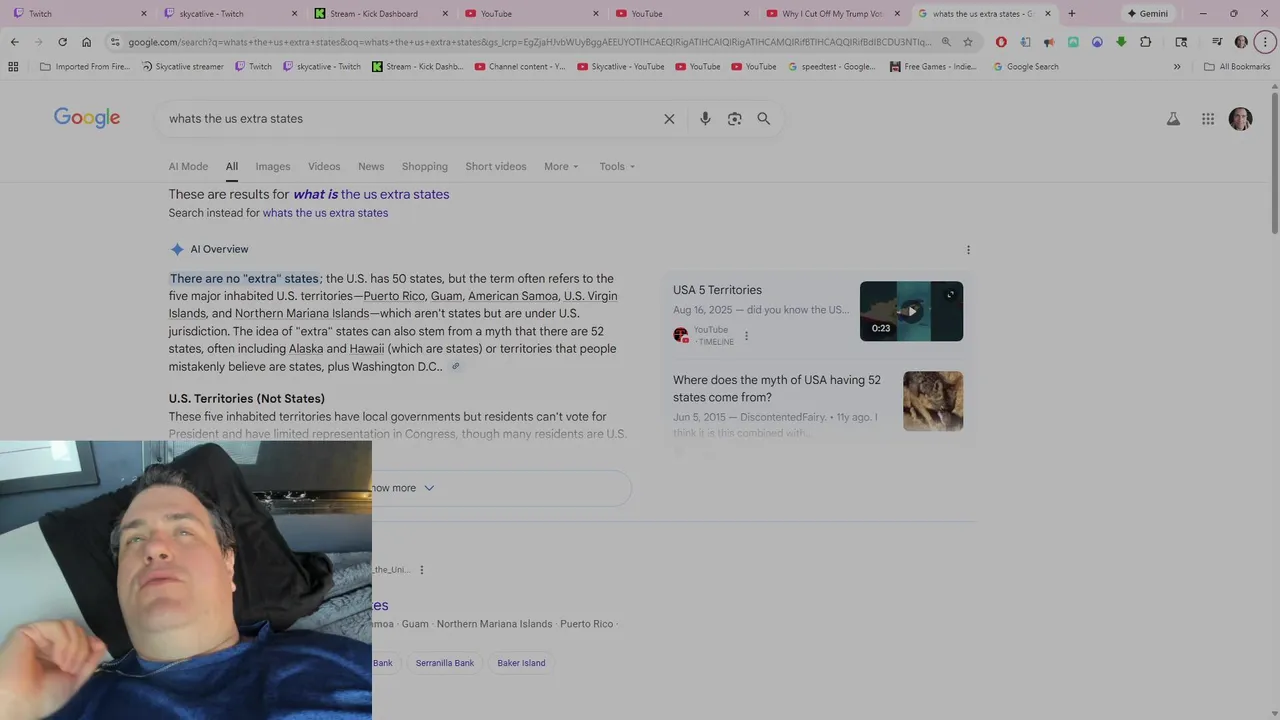
Task: Open options dots for USA 5 Territories video
Action: 746,336
